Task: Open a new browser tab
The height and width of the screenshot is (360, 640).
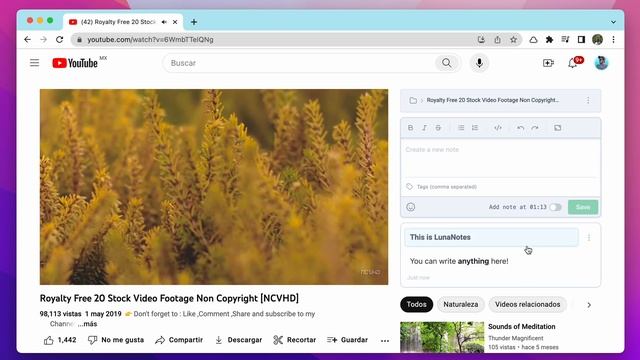Action: click(194, 22)
